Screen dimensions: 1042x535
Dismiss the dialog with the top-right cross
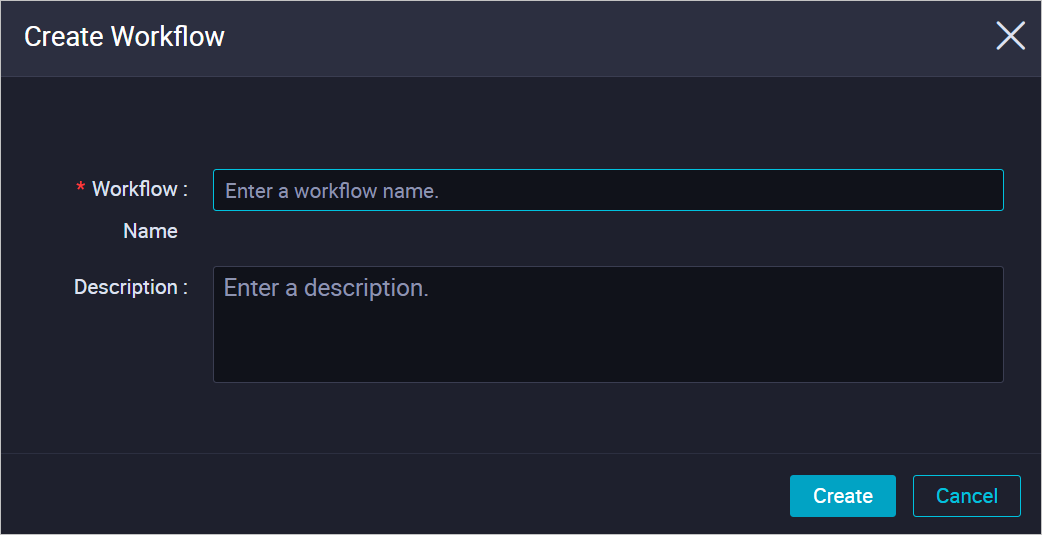pos(1010,37)
